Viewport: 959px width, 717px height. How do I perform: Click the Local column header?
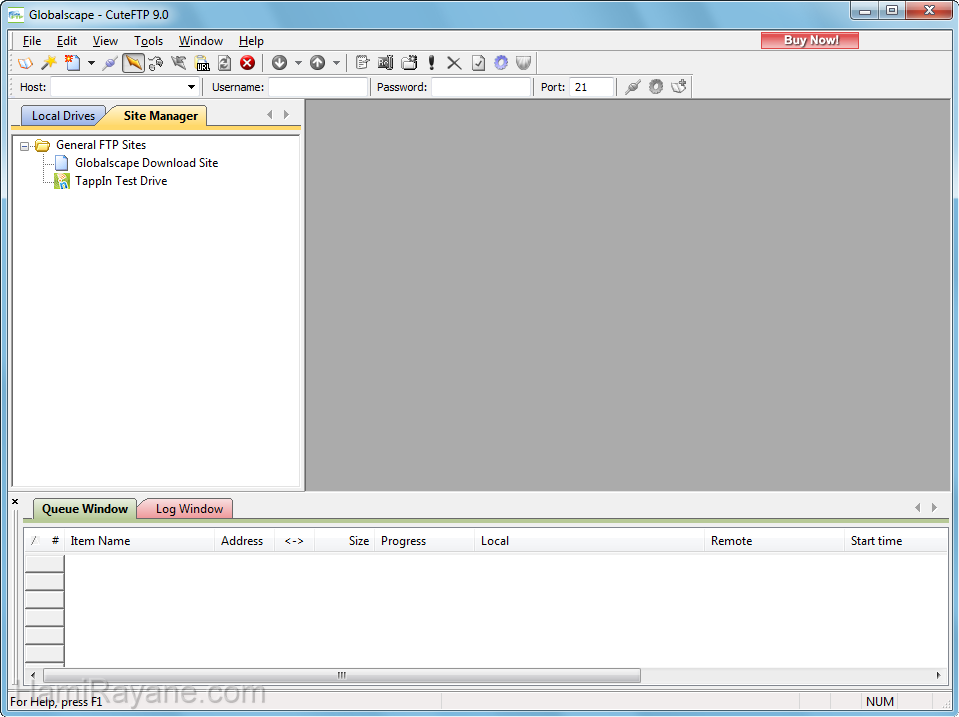coord(590,541)
